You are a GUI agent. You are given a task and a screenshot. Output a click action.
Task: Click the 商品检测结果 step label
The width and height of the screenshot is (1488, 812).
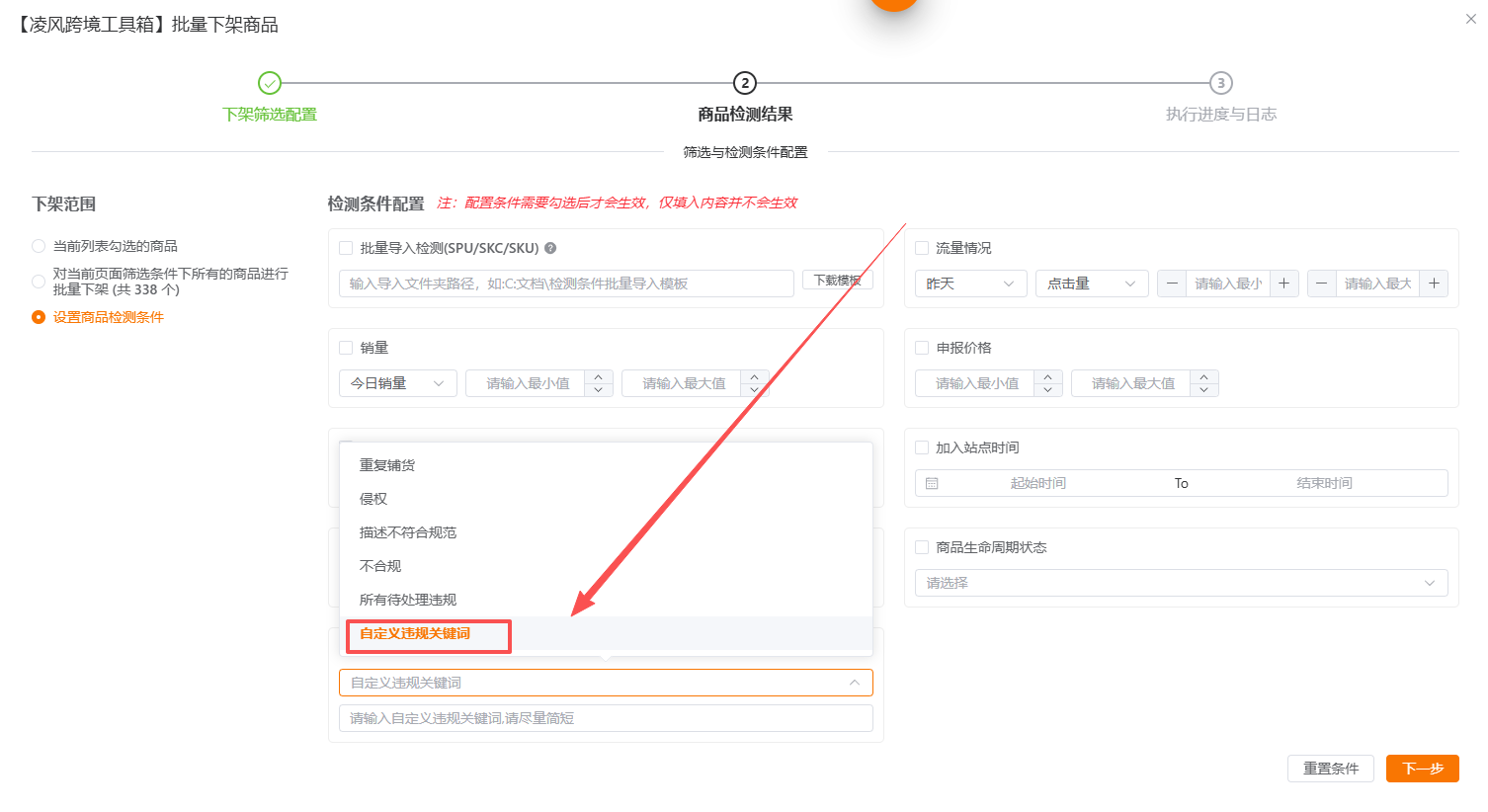click(x=745, y=115)
